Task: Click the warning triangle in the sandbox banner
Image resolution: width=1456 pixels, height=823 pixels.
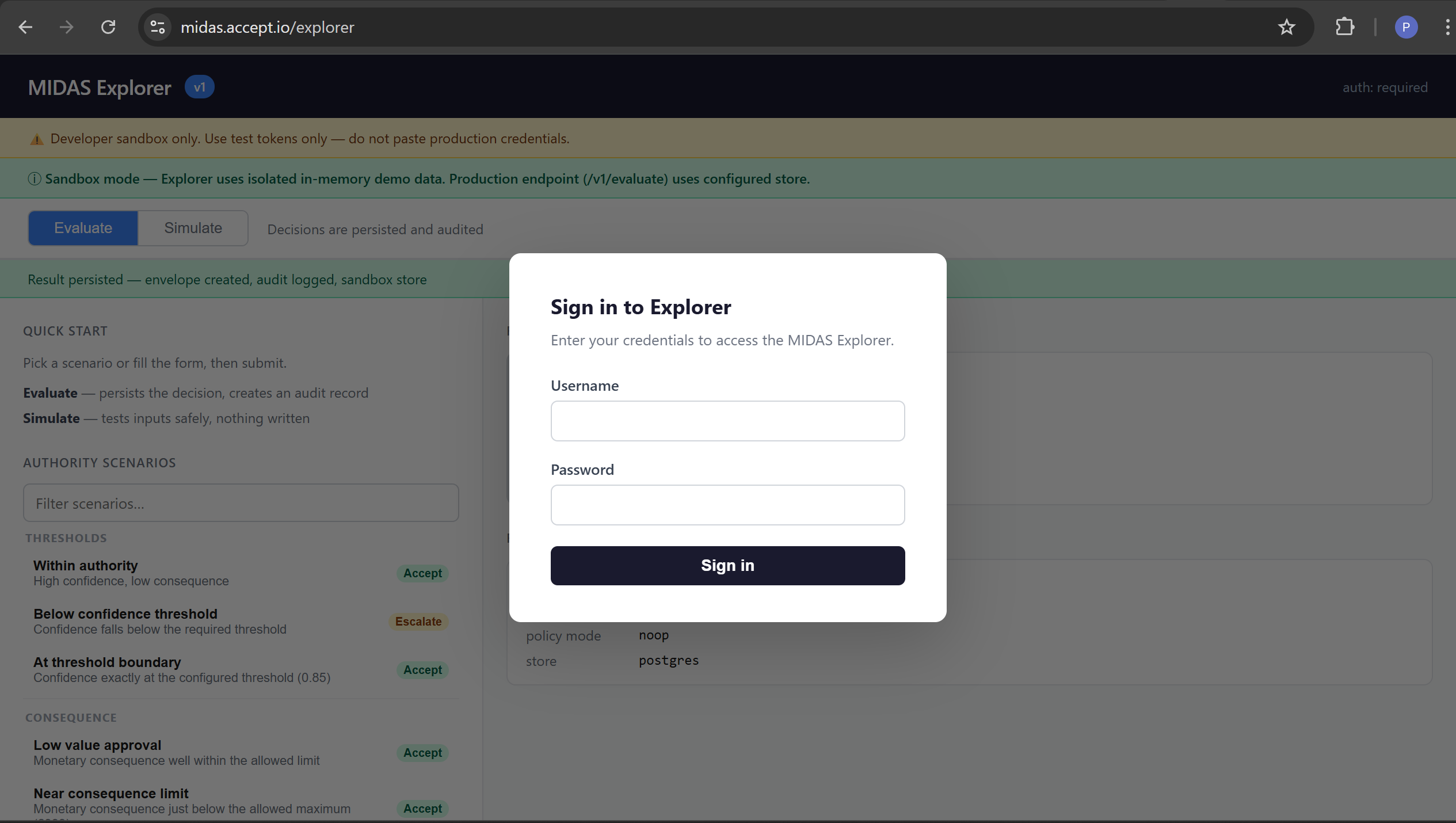Action: [37, 138]
